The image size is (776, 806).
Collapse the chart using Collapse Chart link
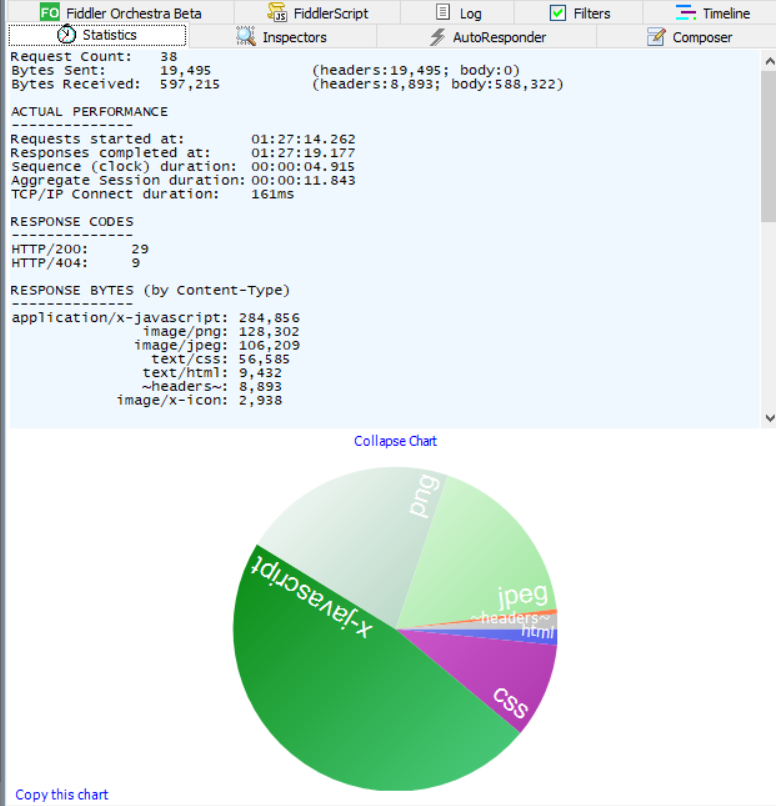click(x=395, y=441)
